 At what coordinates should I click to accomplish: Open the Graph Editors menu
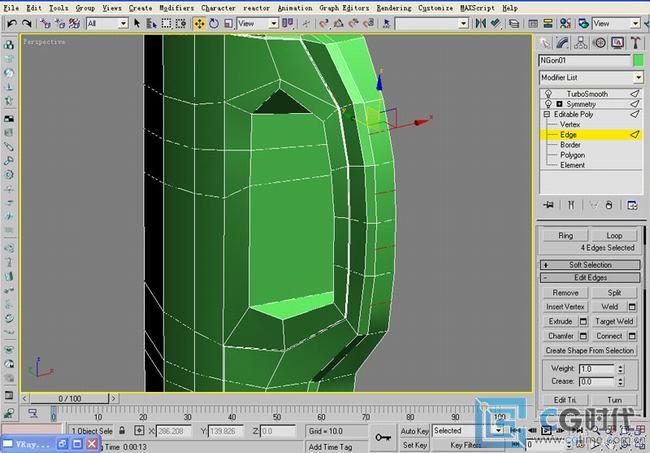click(x=344, y=8)
